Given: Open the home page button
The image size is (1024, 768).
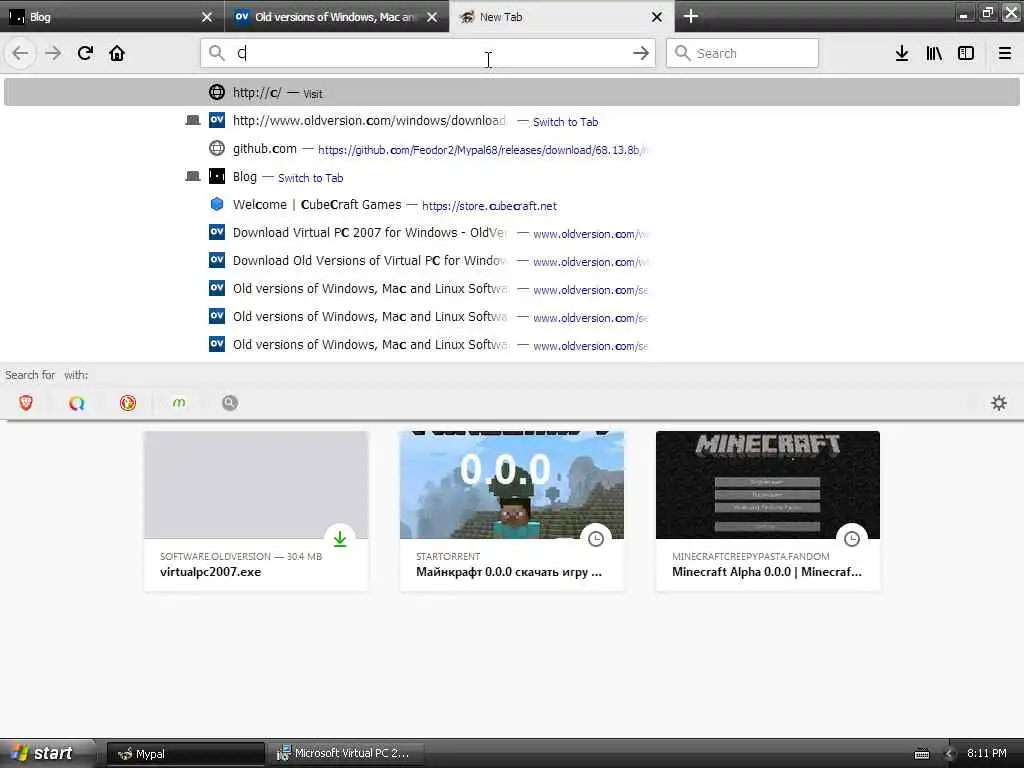Looking at the screenshot, I should [x=117, y=53].
